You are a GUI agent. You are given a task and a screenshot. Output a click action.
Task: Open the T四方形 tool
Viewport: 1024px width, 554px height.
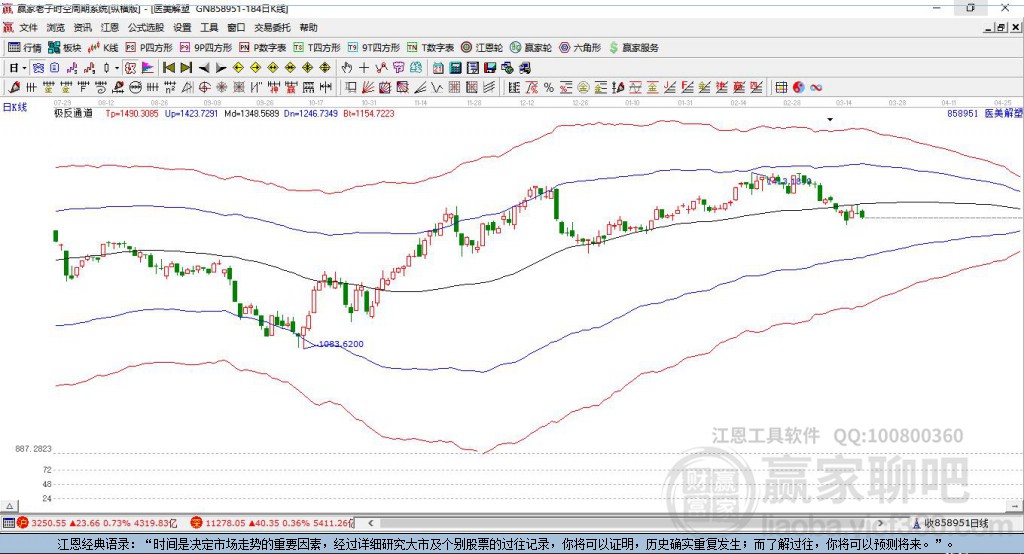(x=317, y=48)
